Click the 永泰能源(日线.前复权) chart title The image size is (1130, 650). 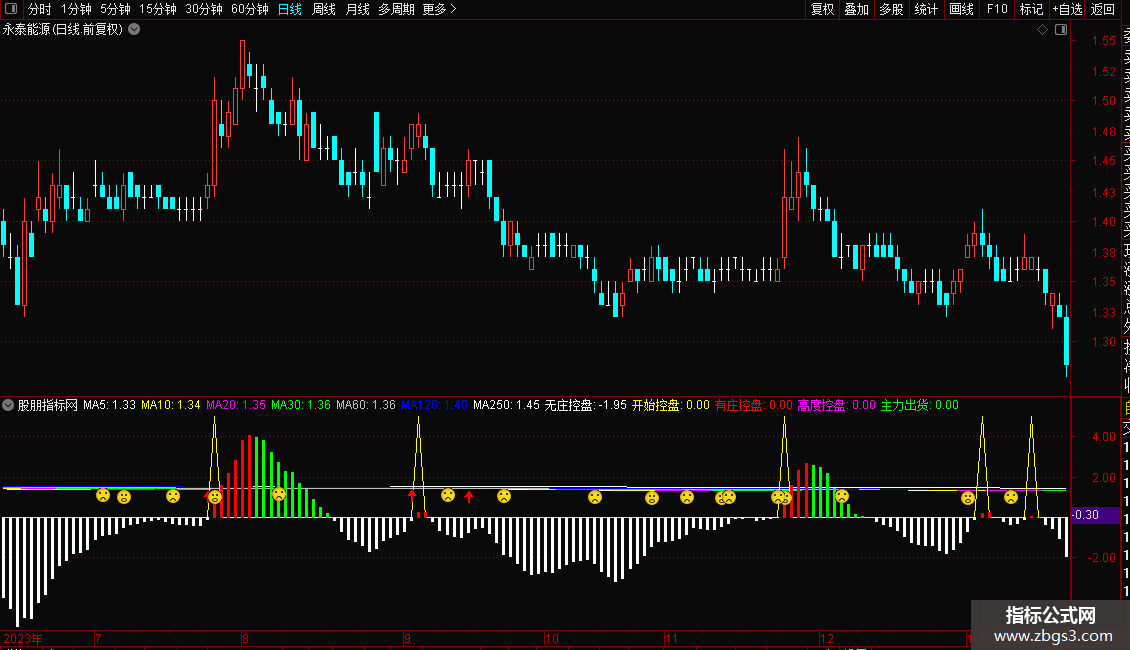click(63, 30)
